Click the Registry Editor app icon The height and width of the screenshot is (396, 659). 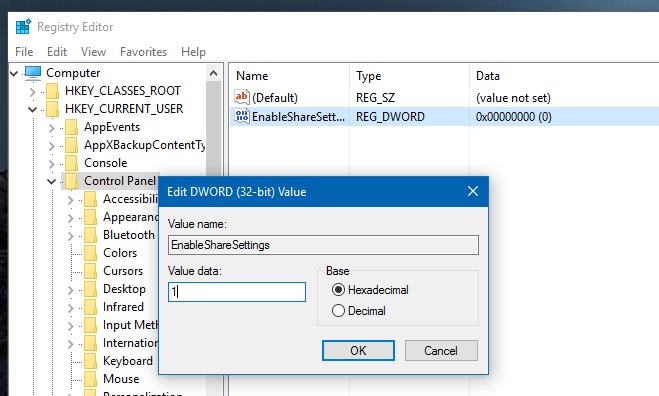coord(23,26)
